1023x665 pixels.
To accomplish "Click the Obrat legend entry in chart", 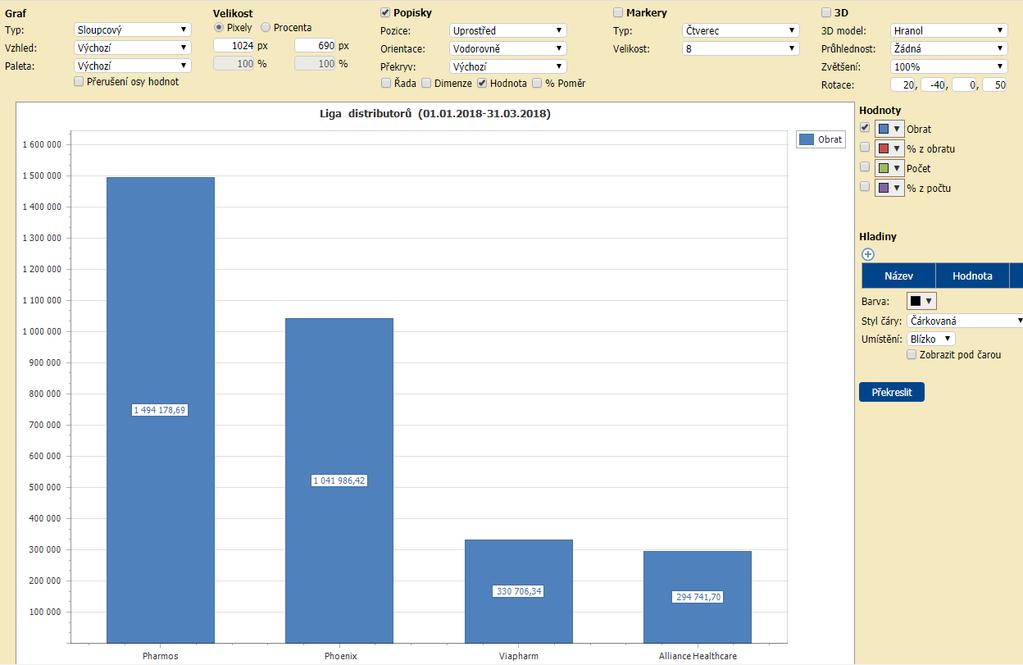I will click(821, 140).
